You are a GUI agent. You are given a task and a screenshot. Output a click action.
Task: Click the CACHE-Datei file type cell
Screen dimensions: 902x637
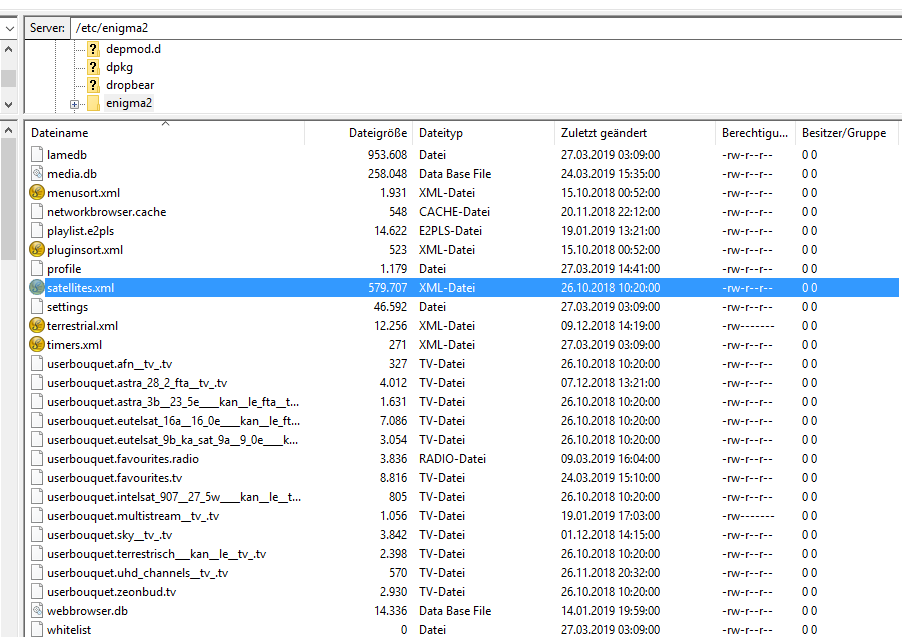(454, 212)
